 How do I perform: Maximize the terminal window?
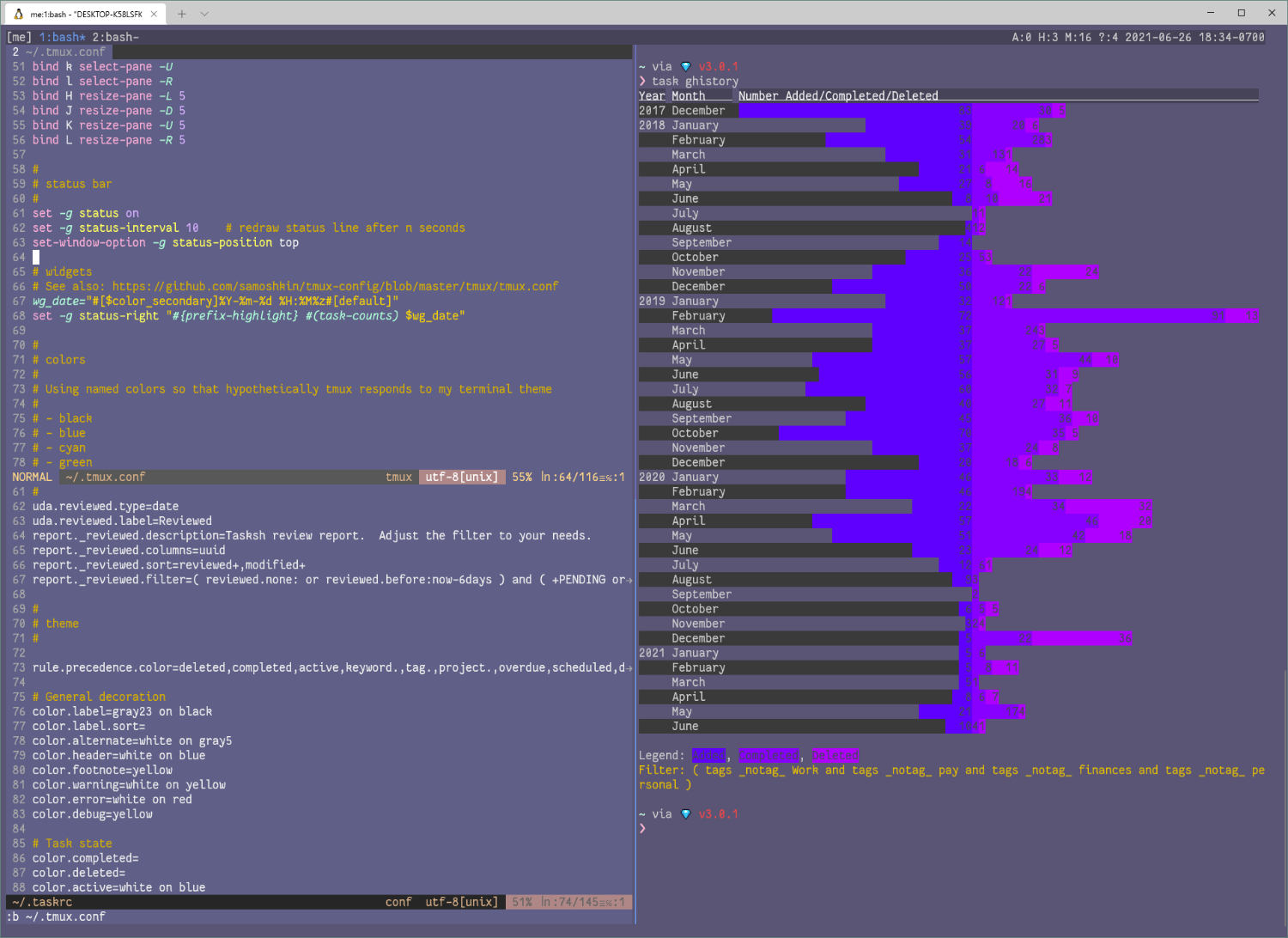1241,12
